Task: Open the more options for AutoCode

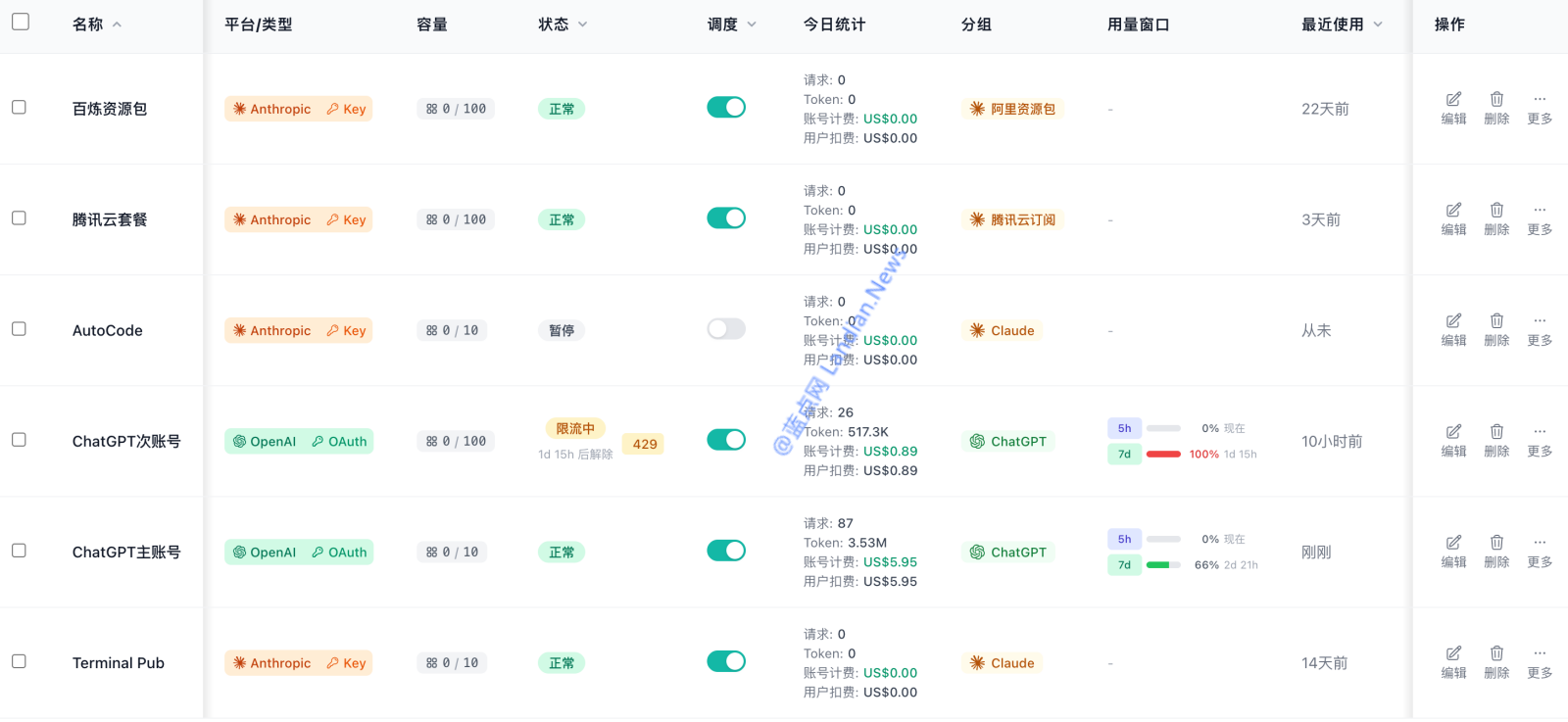Action: point(1540,321)
